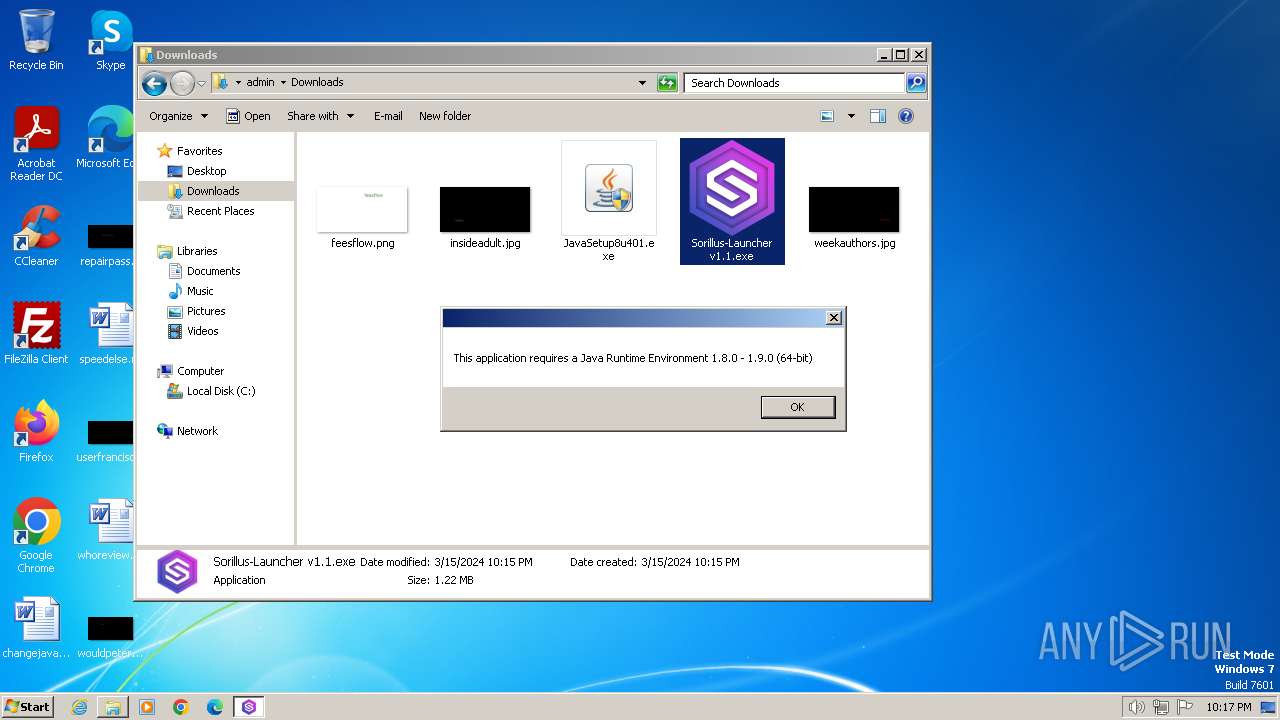Select Acrobat Reader DC desktop icon
Image resolution: width=1280 pixels, height=720 pixels.
(x=36, y=145)
